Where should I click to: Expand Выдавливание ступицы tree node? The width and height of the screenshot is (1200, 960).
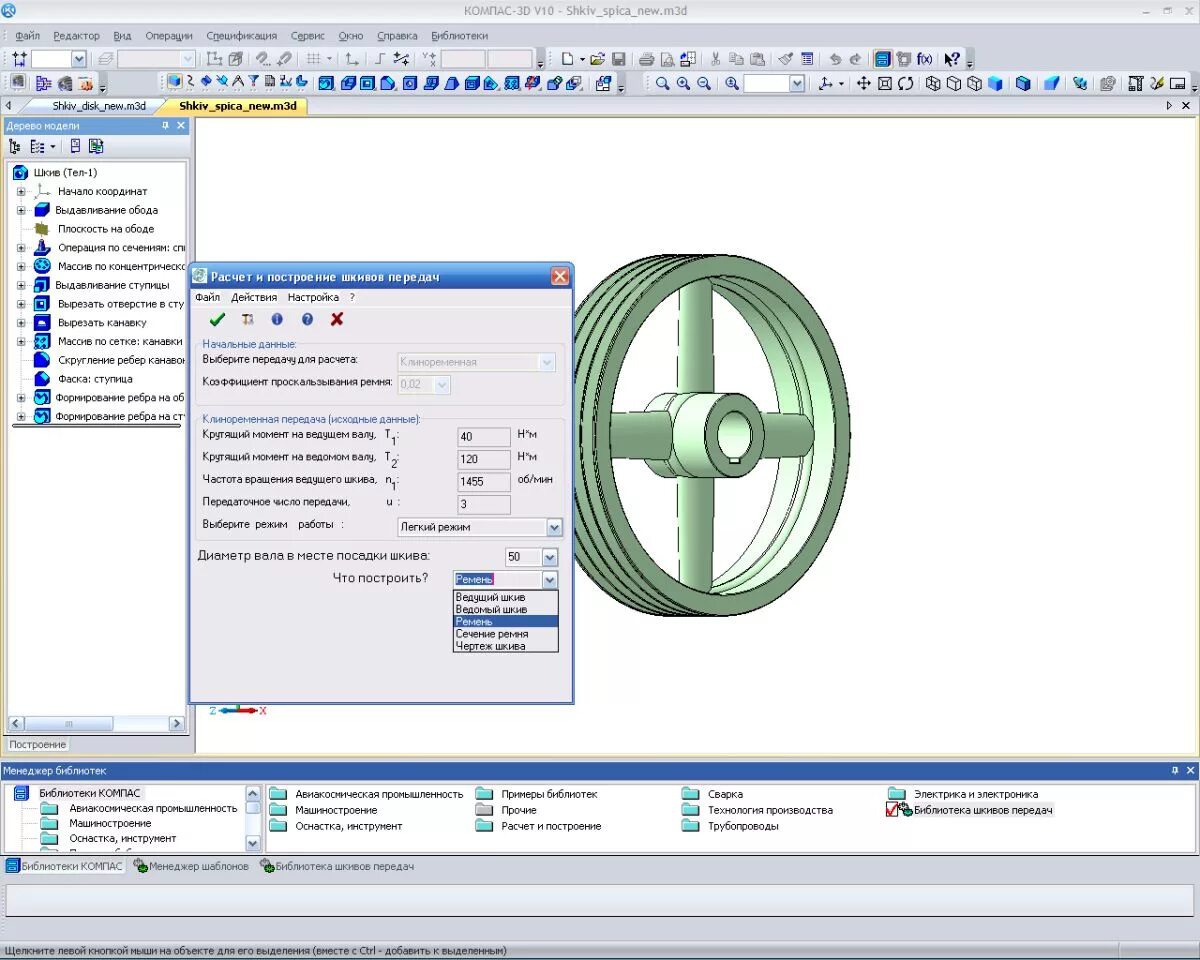click(x=20, y=285)
